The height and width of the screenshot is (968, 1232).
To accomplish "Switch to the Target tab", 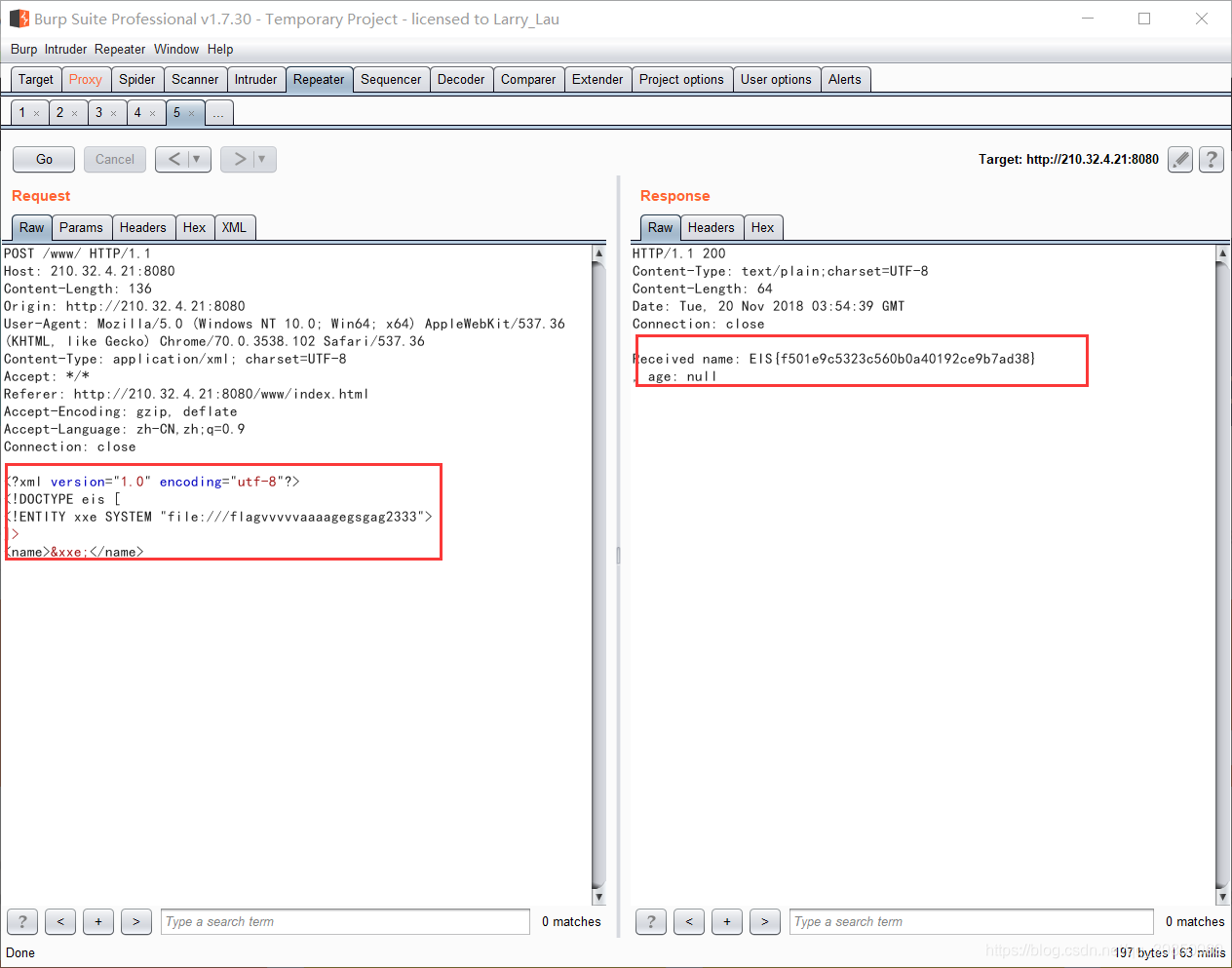I will click(36, 80).
